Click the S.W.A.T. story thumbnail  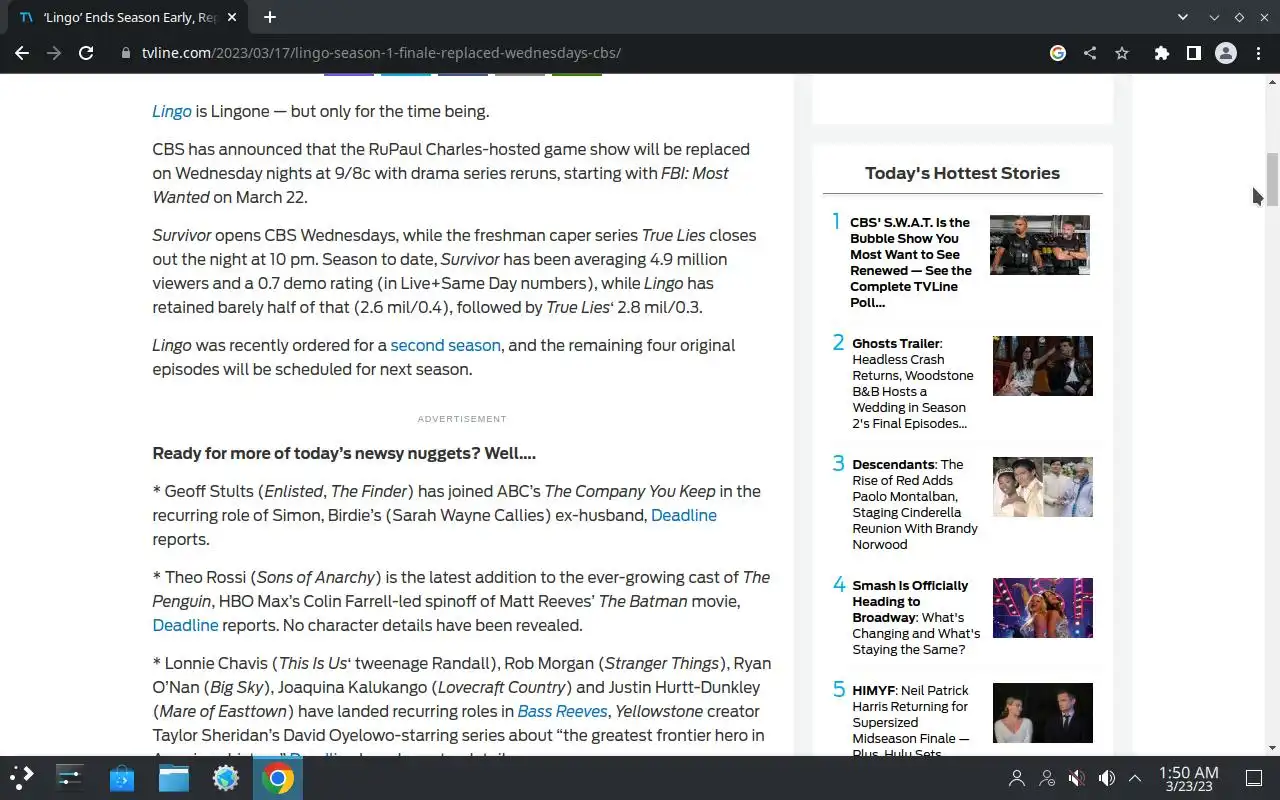[1040, 244]
